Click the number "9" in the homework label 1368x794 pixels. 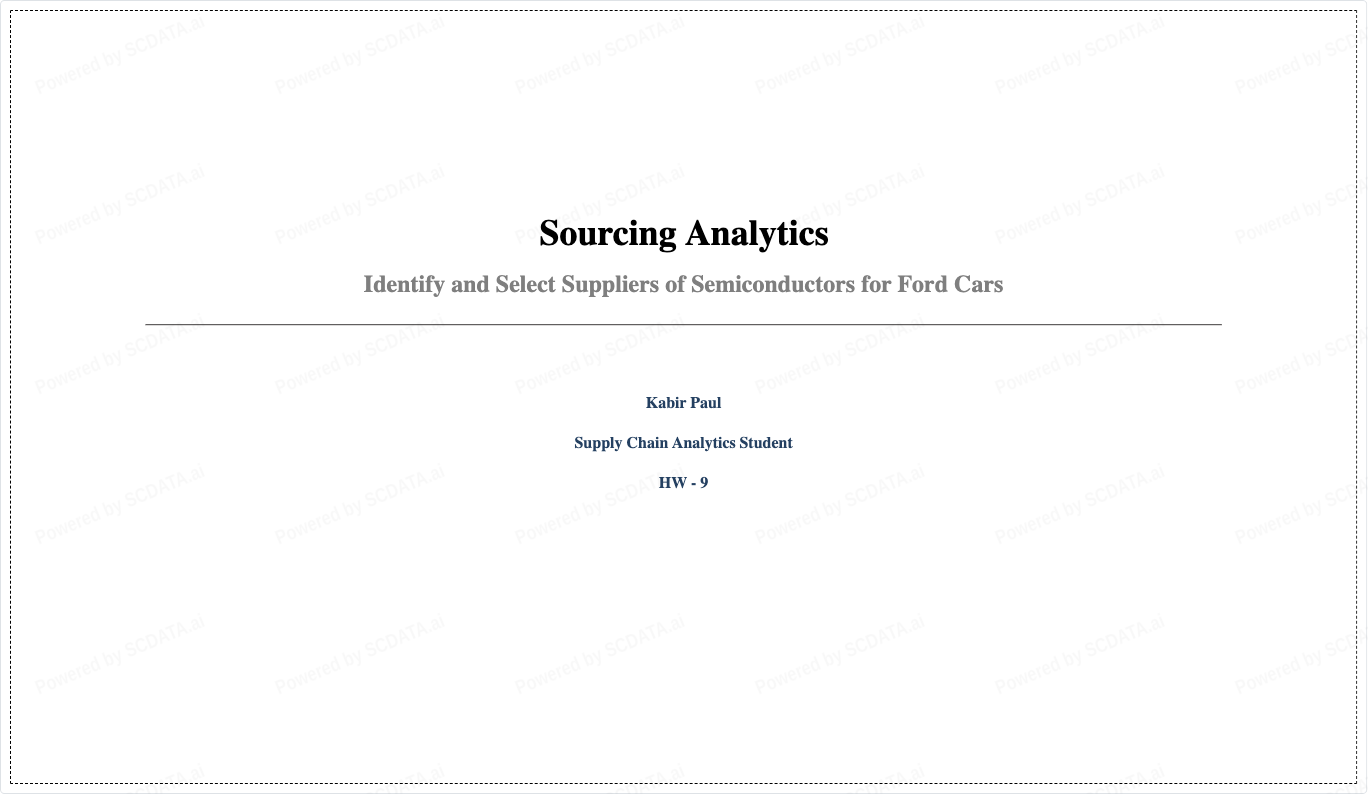pos(704,483)
